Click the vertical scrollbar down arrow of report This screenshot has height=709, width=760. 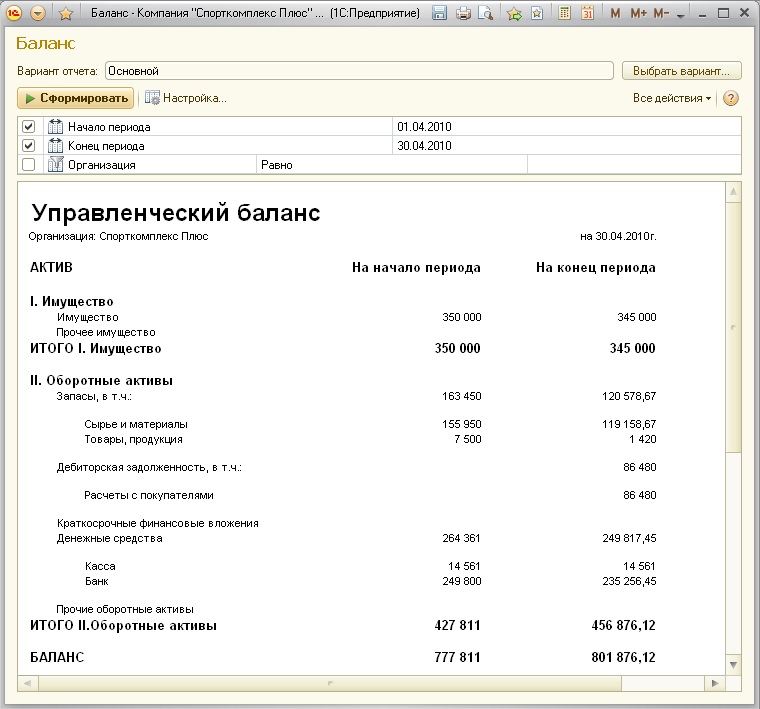pos(734,665)
